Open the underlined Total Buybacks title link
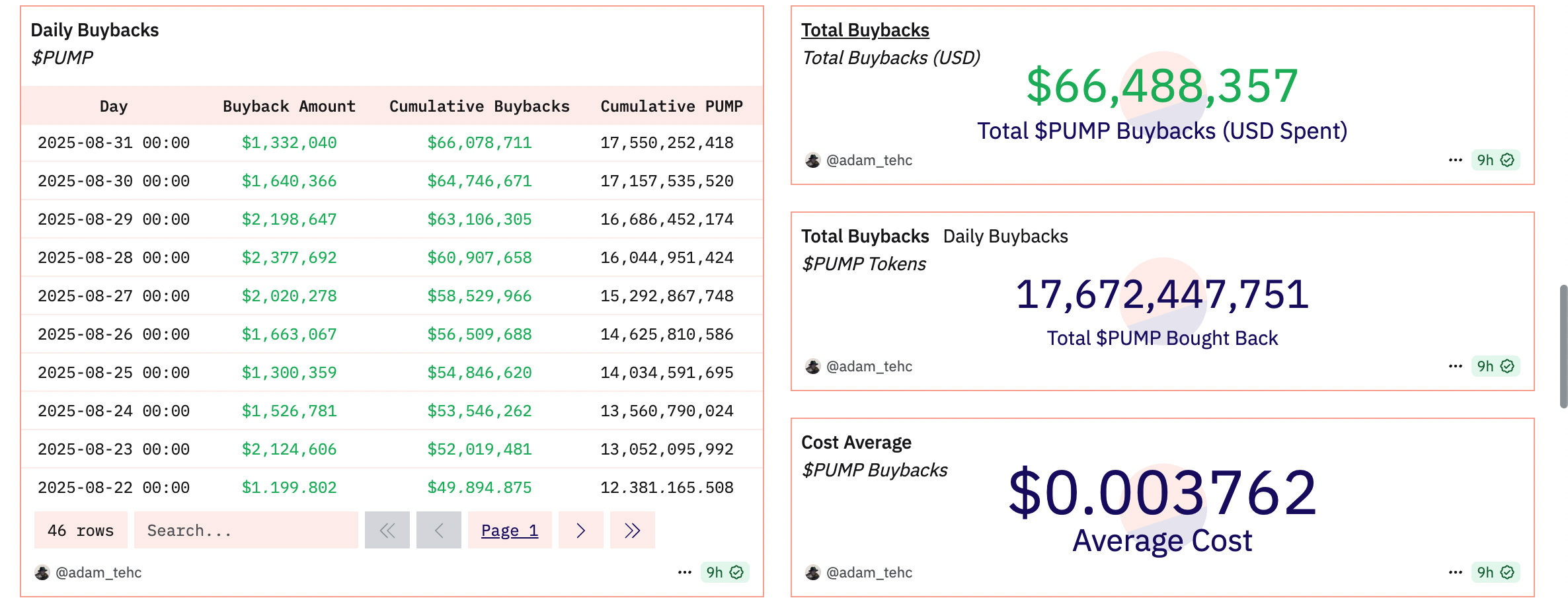Viewport: 1568px width, 598px height. click(865, 29)
